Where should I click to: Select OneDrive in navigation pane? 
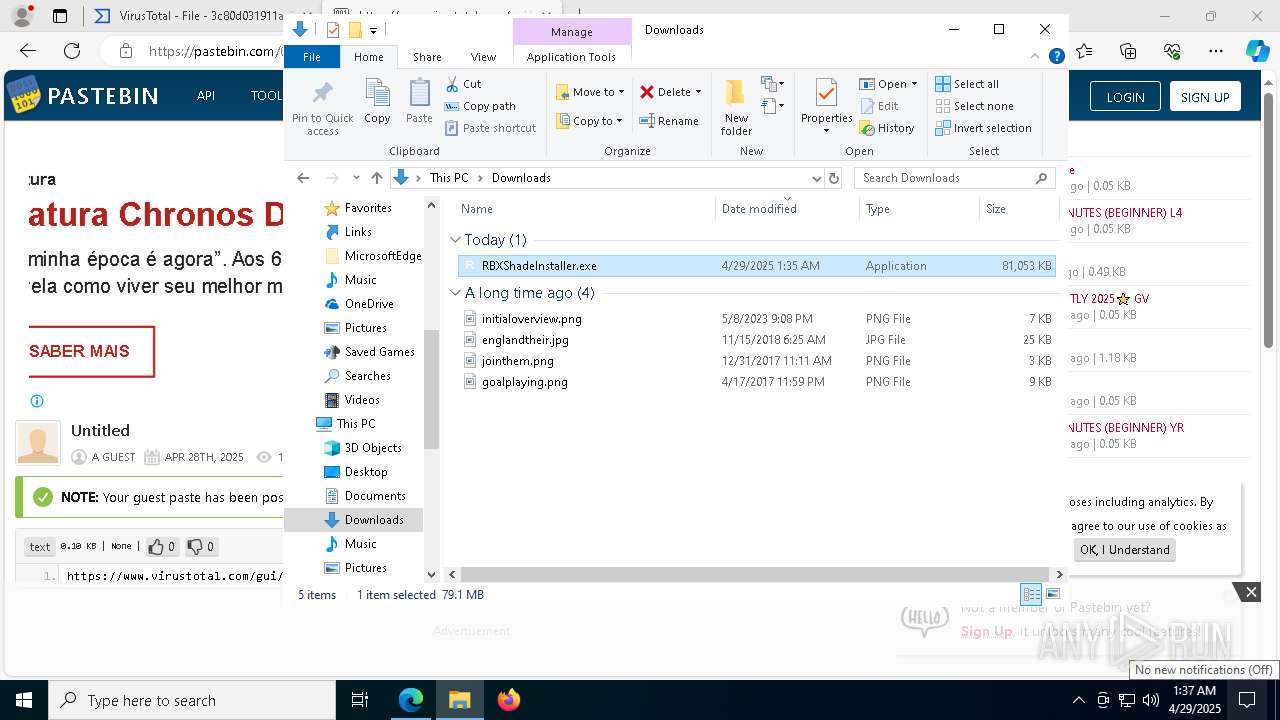pos(369,304)
